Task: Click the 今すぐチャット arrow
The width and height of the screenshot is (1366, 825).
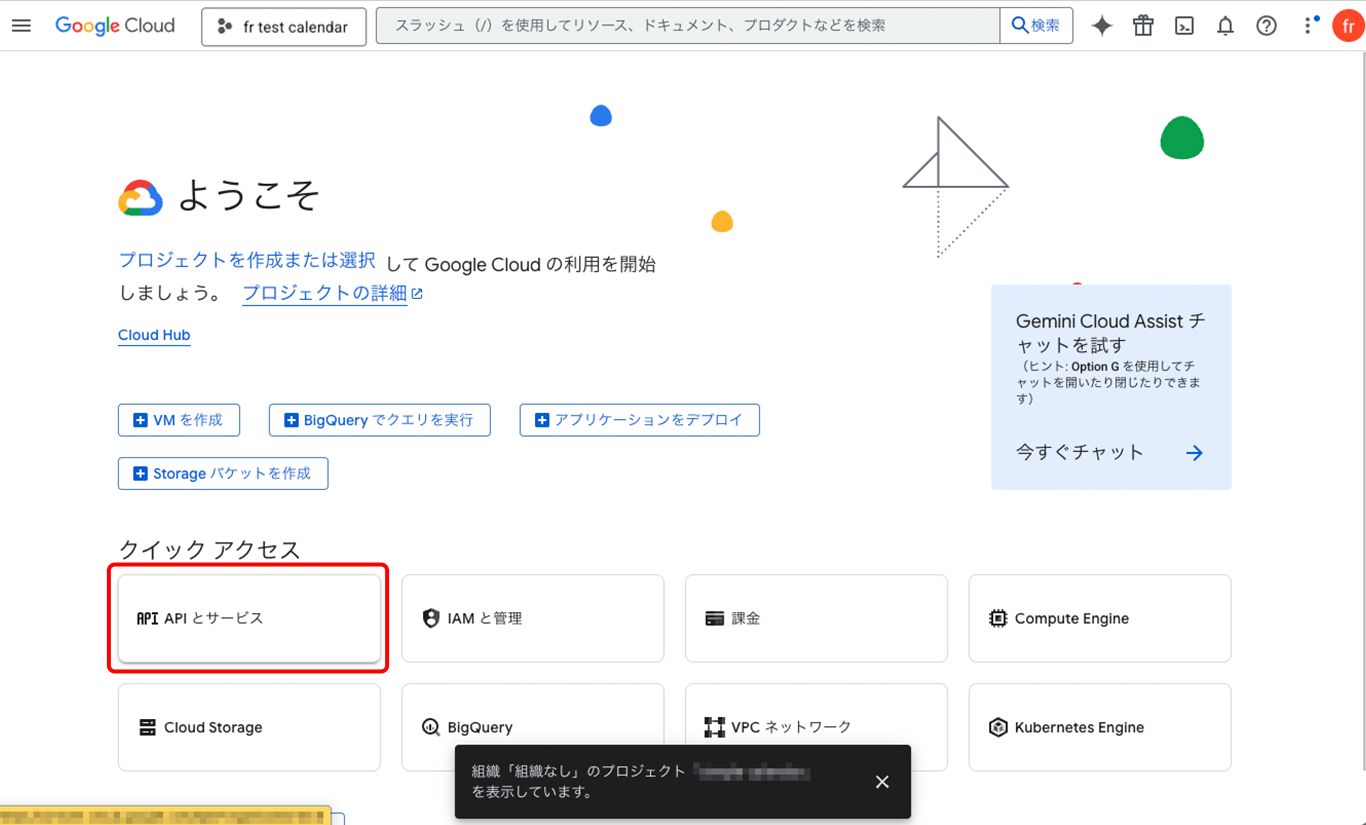Action: pos(1194,453)
